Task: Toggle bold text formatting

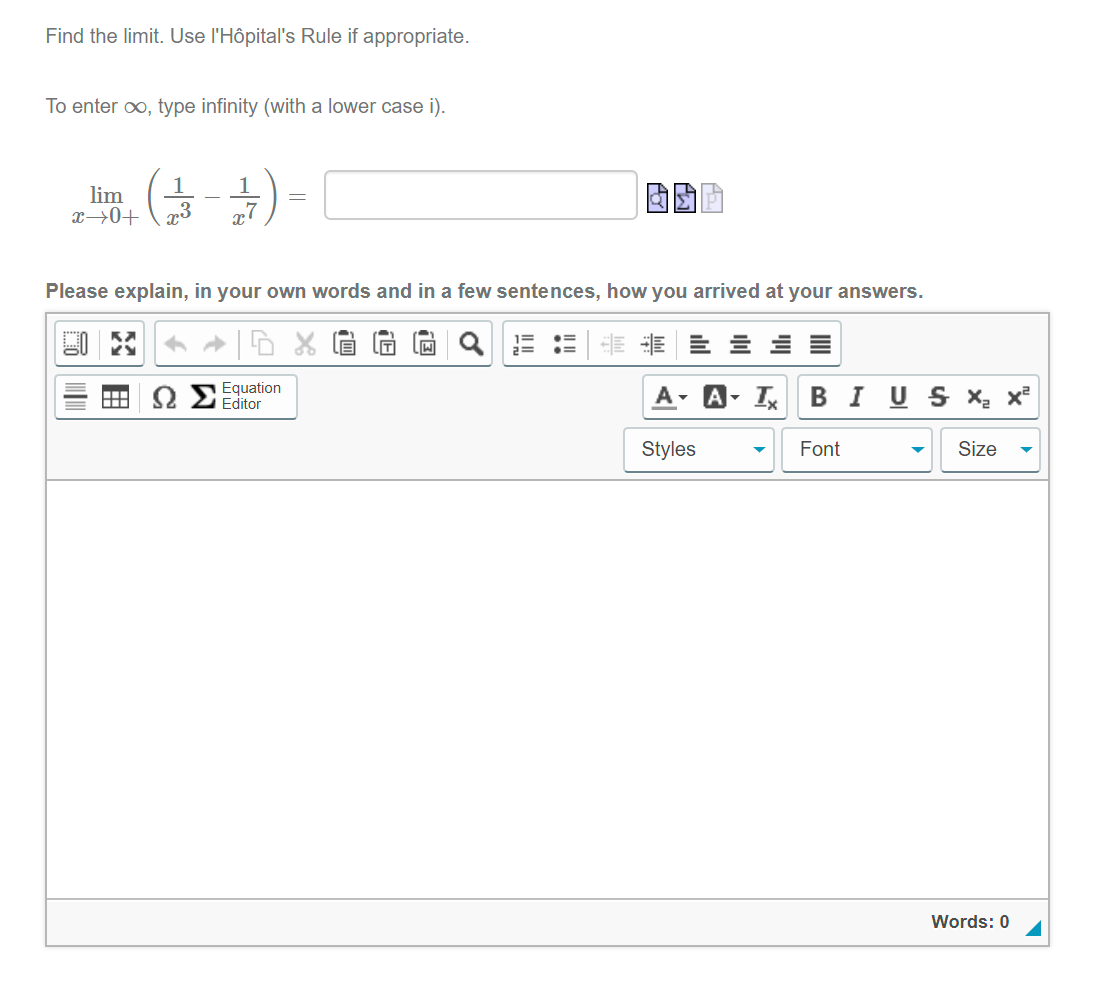Action: click(x=818, y=397)
